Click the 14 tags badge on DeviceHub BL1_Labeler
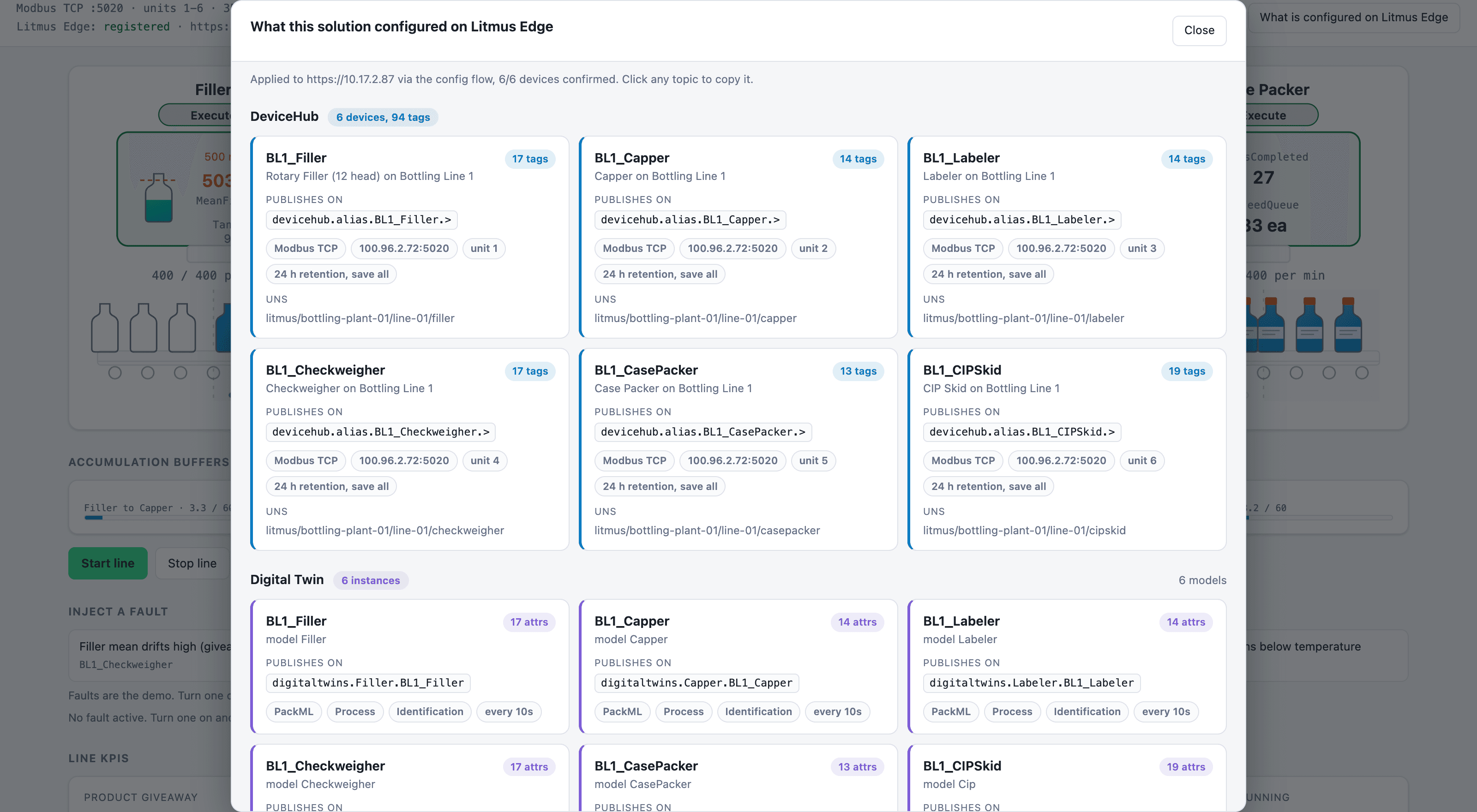 [x=1187, y=159]
